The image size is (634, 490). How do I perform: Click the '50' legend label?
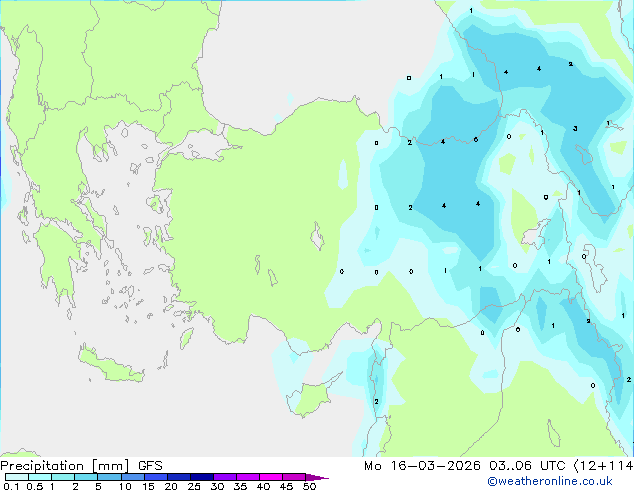(309, 486)
